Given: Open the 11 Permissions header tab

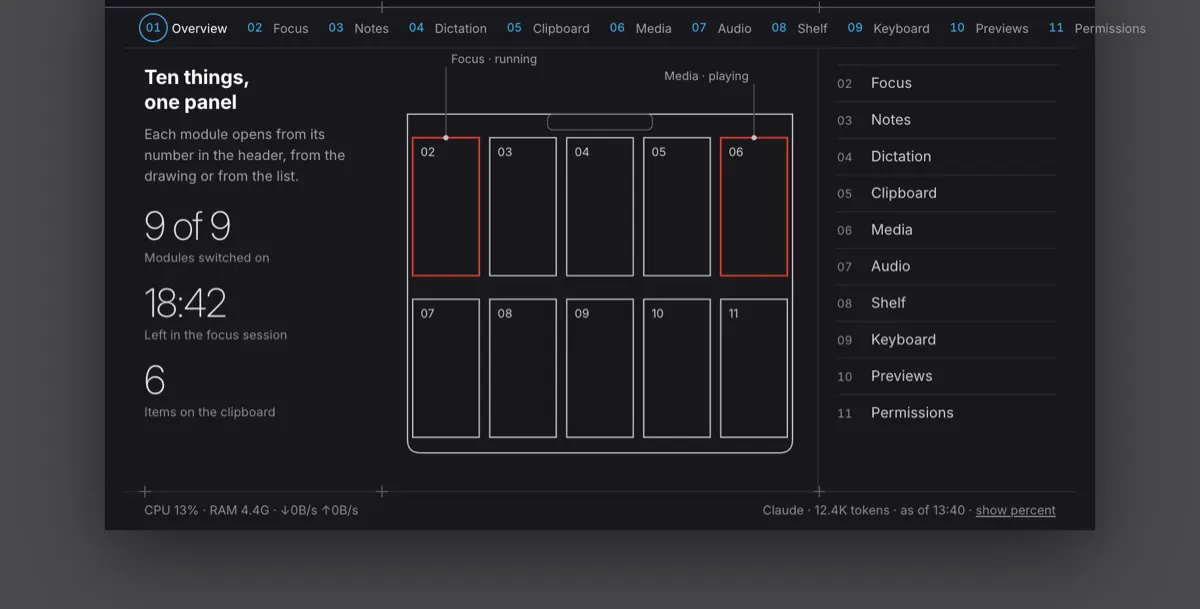Looking at the screenshot, I should click(x=1097, y=28).
